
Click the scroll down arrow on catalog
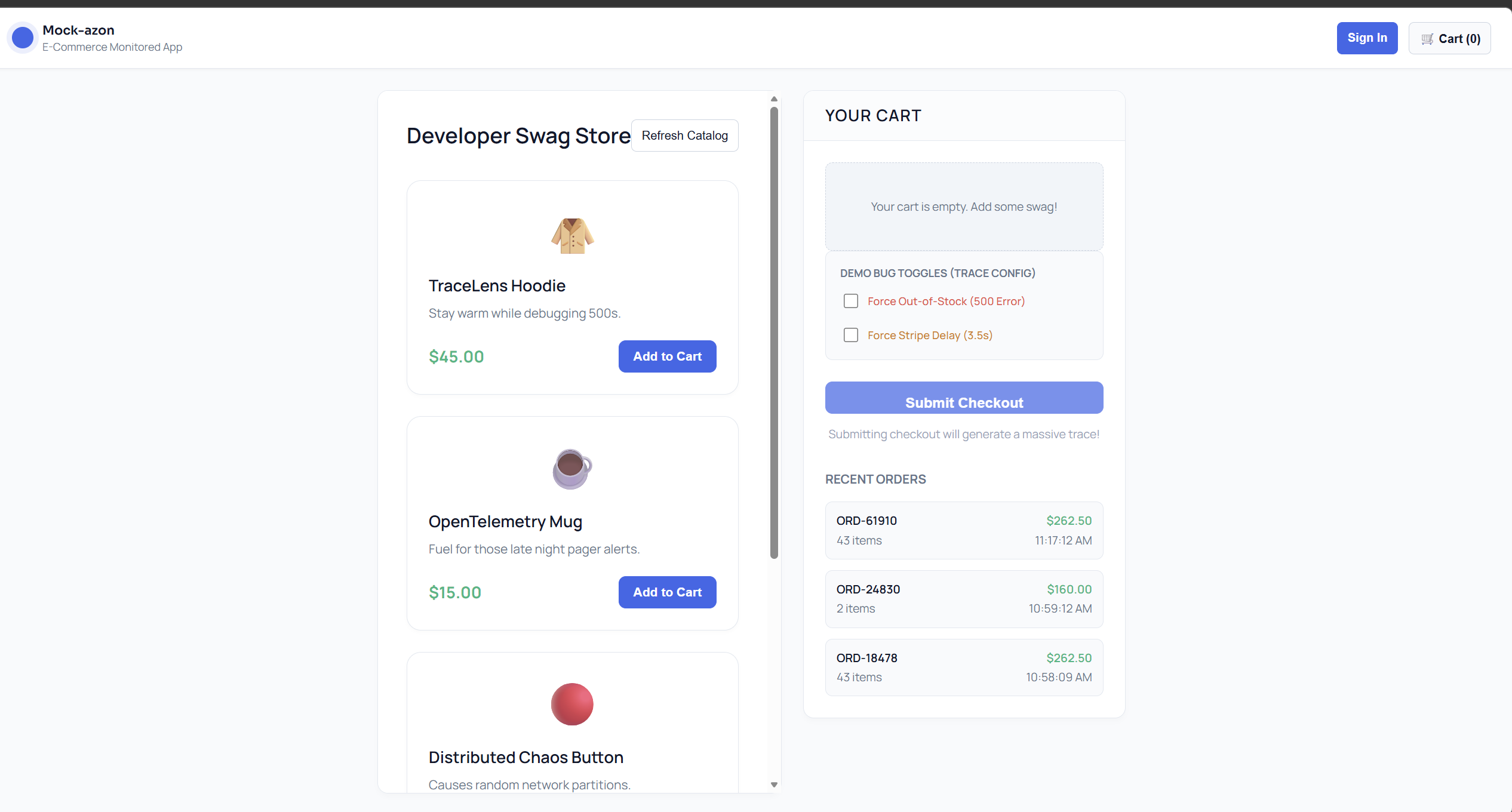pos(774,785)
